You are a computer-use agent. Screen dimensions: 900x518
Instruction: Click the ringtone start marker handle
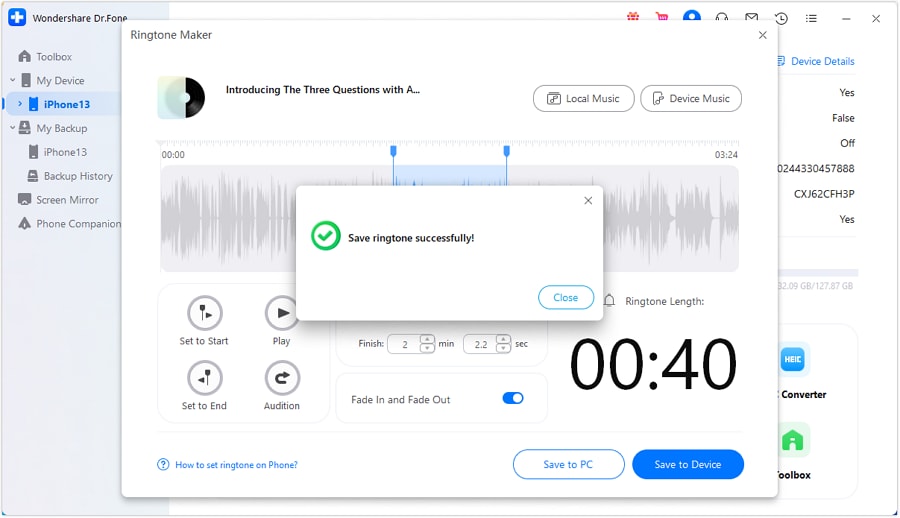pyautogui.click(x=393, y=151)
